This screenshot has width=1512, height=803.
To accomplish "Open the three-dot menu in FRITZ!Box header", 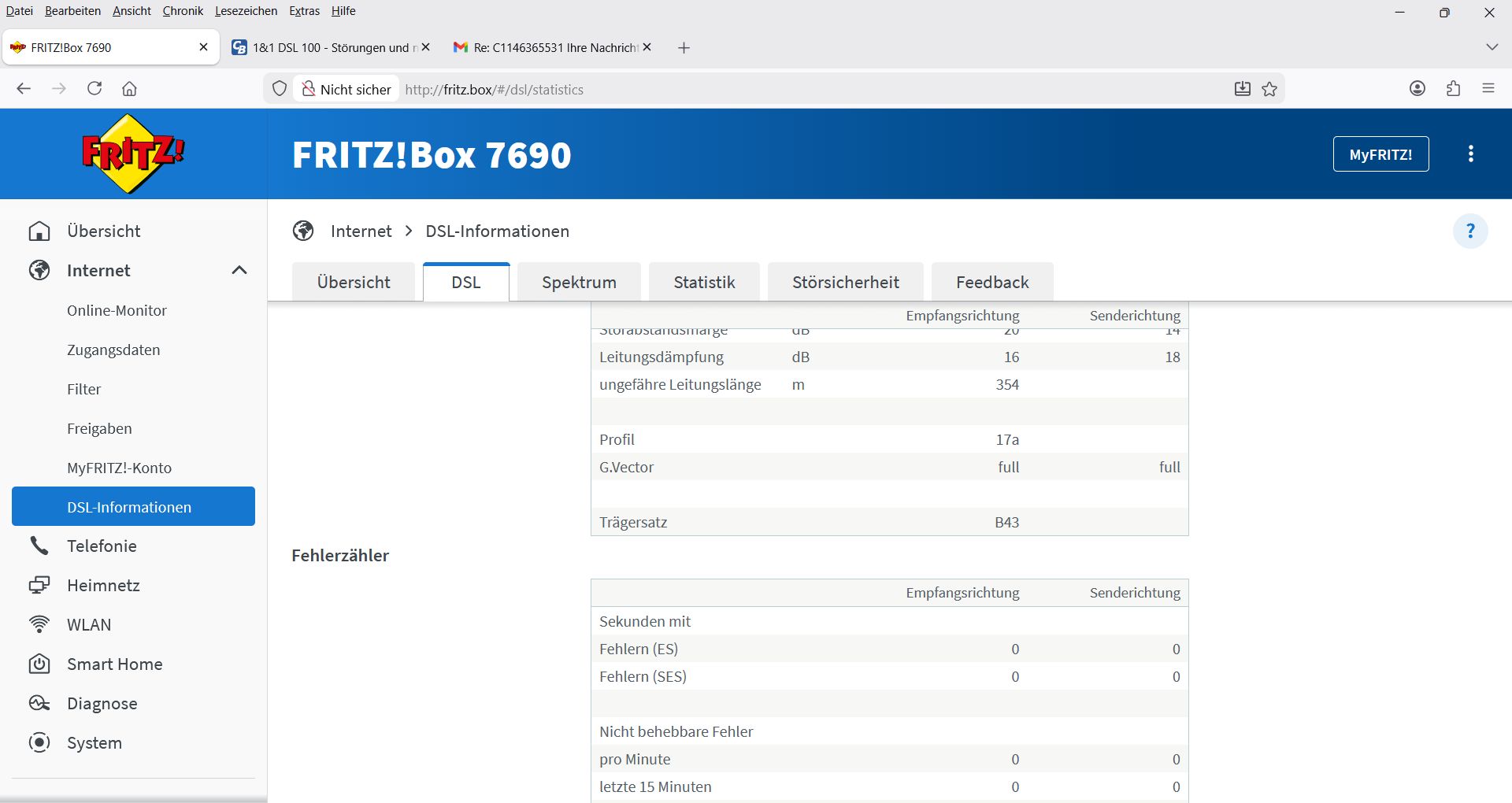I will point(1470,154).
